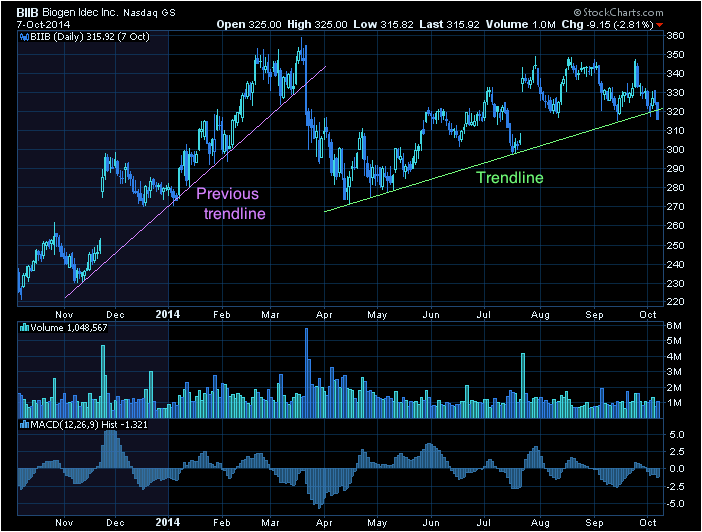Click the histogram icon beside MACD(12,26,9)

[x=25, y=425]
